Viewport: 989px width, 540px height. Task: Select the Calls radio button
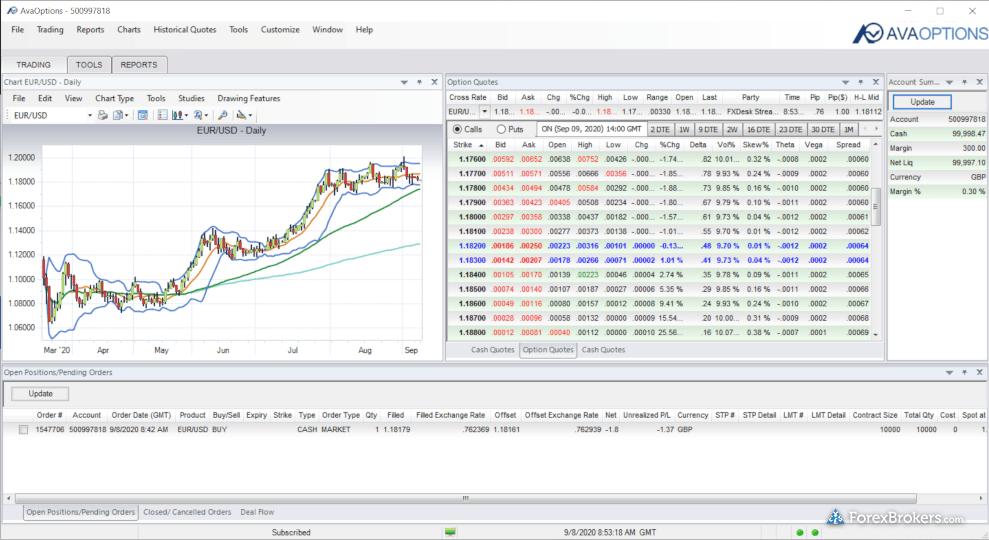click(x=457, y=129)
